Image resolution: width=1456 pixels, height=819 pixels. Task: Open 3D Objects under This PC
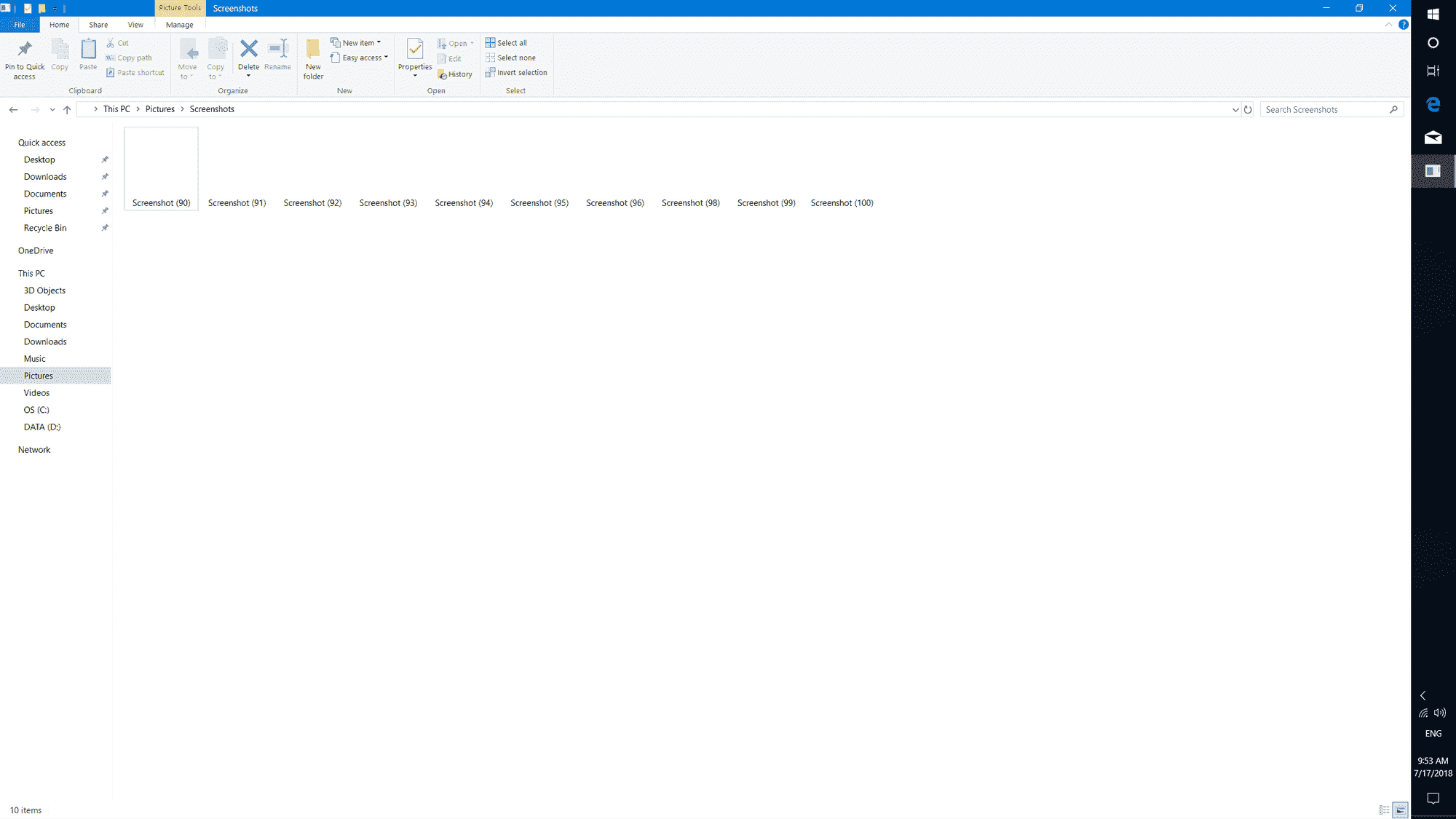(44, 290)
